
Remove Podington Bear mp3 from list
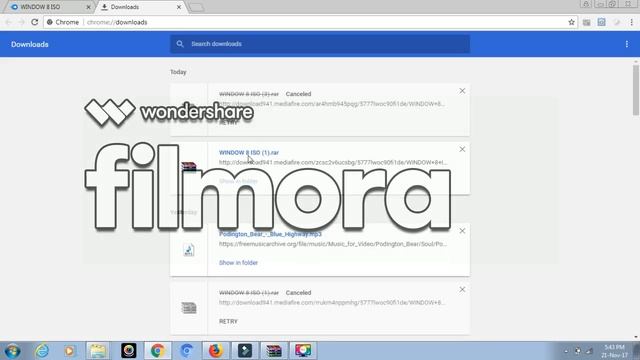pos(462,231)
